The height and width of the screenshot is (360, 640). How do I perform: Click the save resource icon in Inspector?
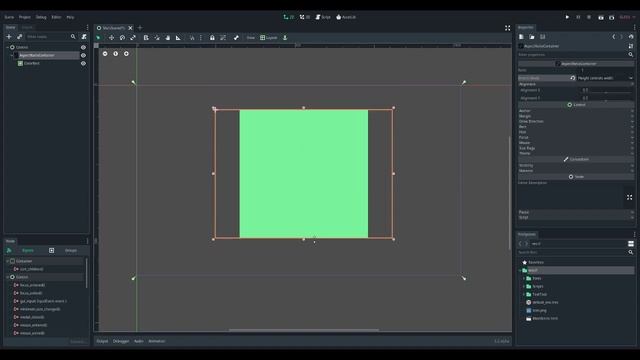(x=542, y=37)
